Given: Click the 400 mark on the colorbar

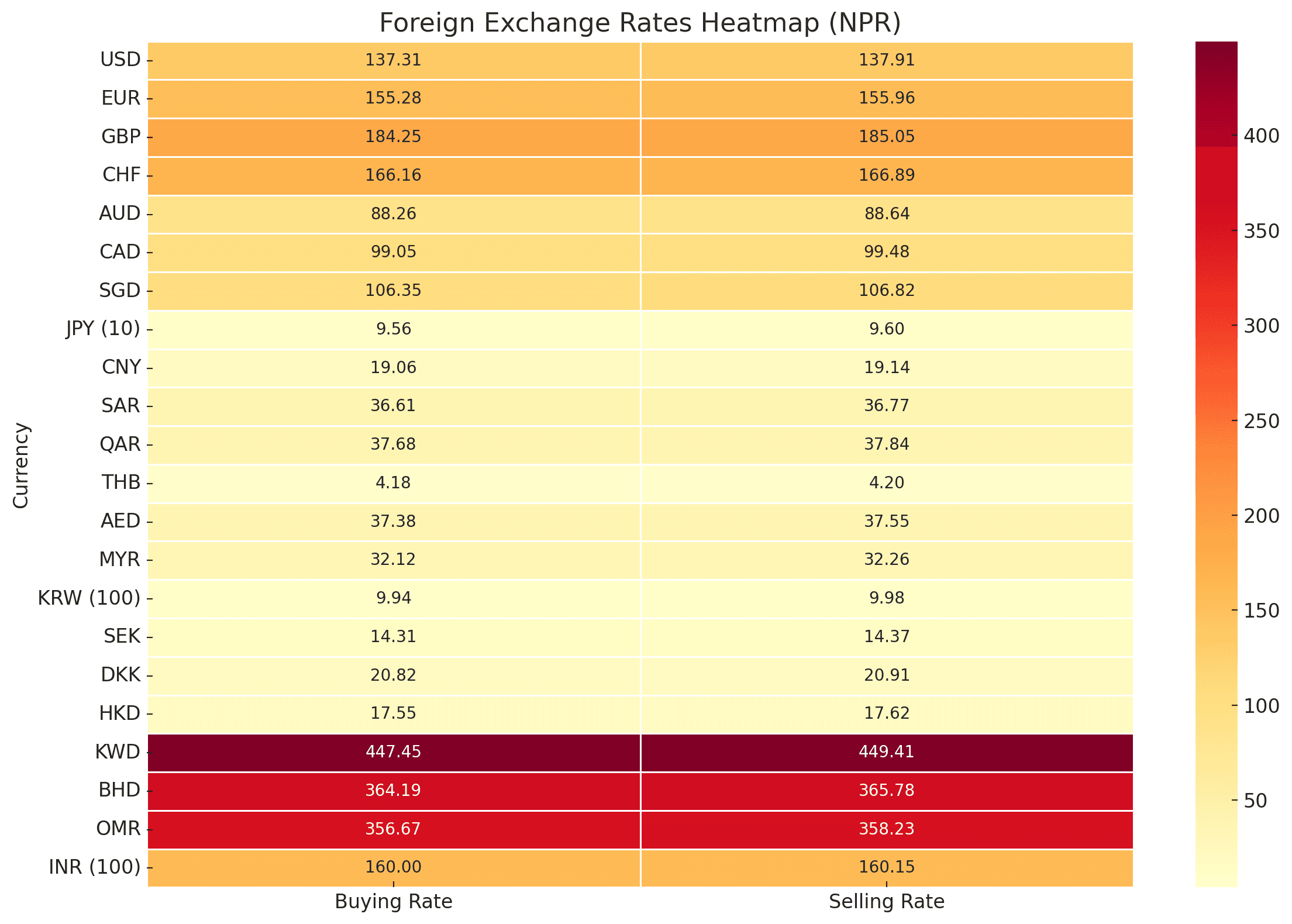Looking at the screenshot, I should tap(1261, 136).
